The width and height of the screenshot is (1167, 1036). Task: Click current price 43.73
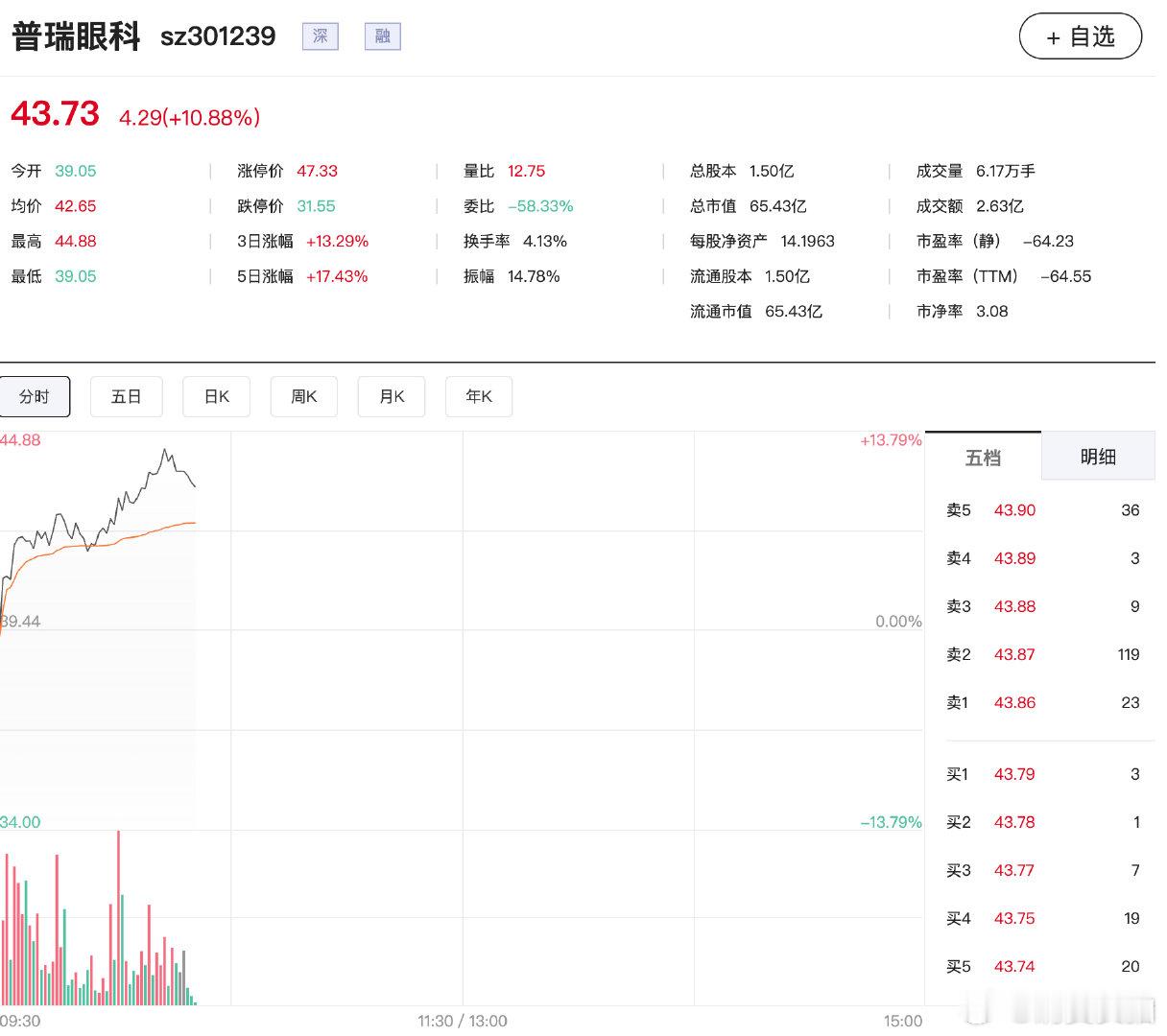tap(55, 114)
